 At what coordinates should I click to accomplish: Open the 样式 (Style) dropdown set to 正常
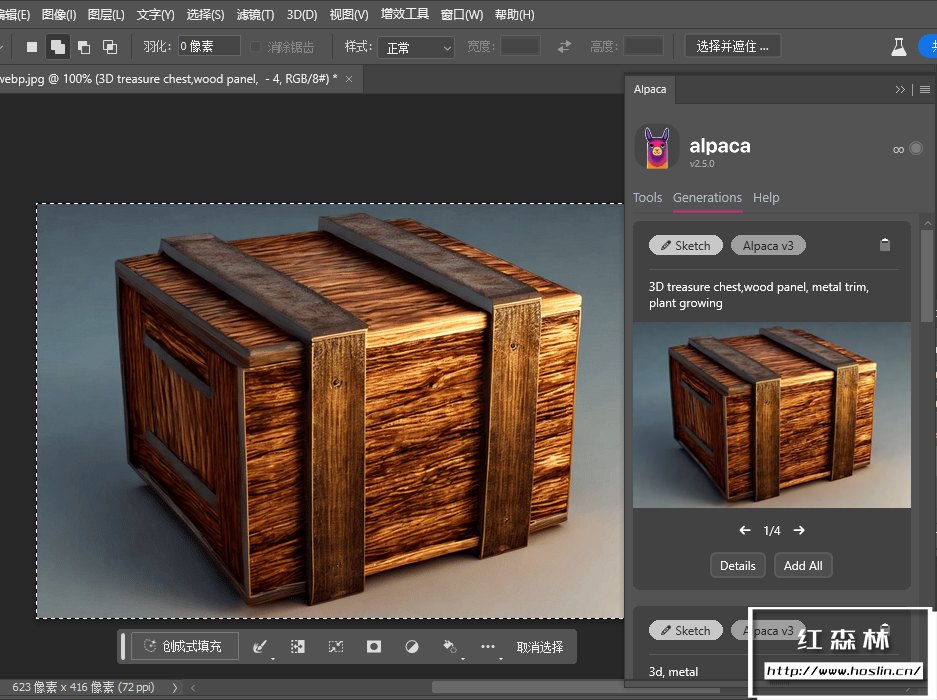[x=418, y=47]
